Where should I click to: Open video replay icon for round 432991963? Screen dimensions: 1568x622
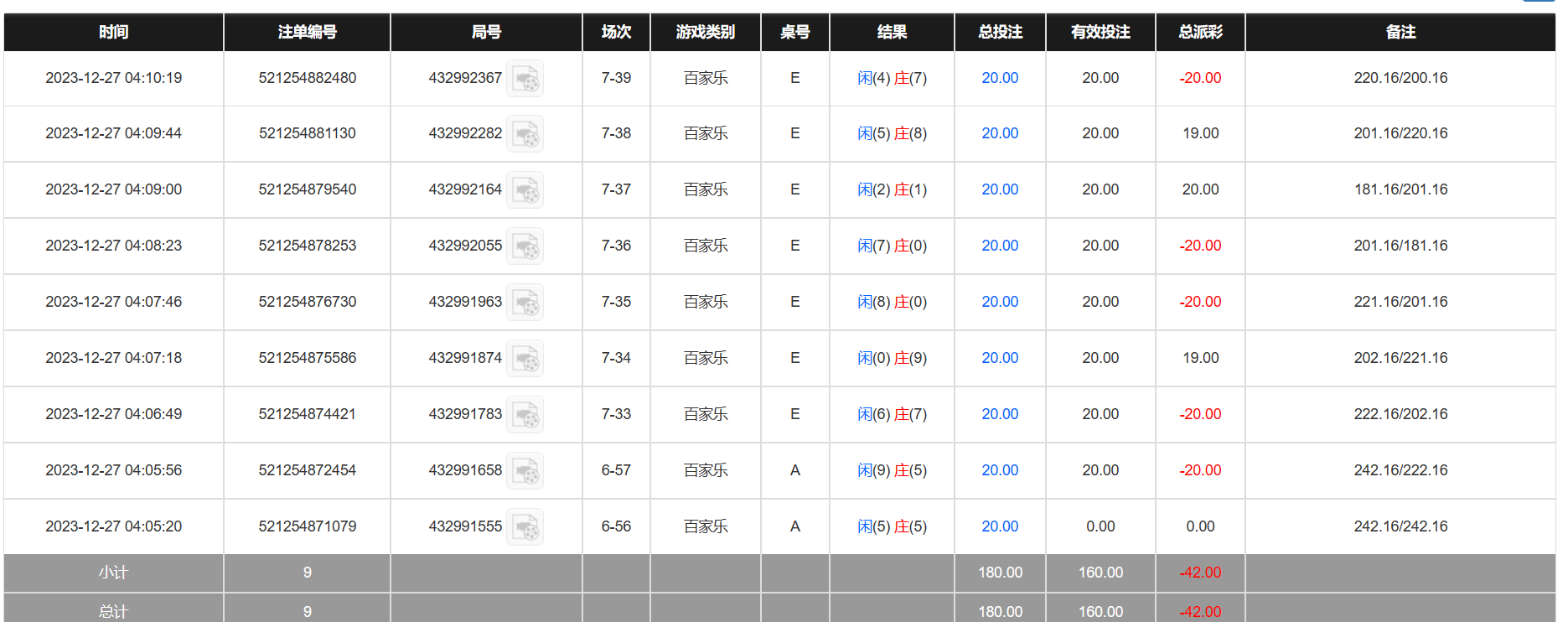pyautogui.click(x=525, y=303)
